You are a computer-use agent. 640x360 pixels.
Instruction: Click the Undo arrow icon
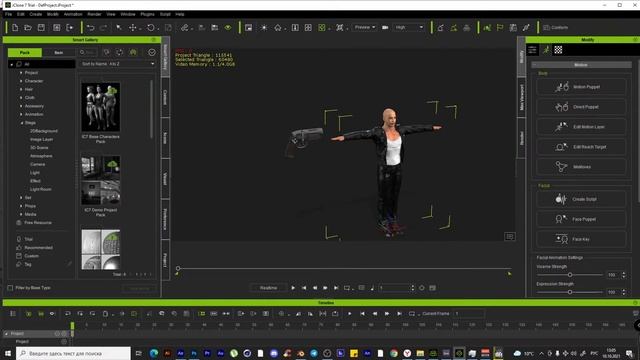point(91,27)
